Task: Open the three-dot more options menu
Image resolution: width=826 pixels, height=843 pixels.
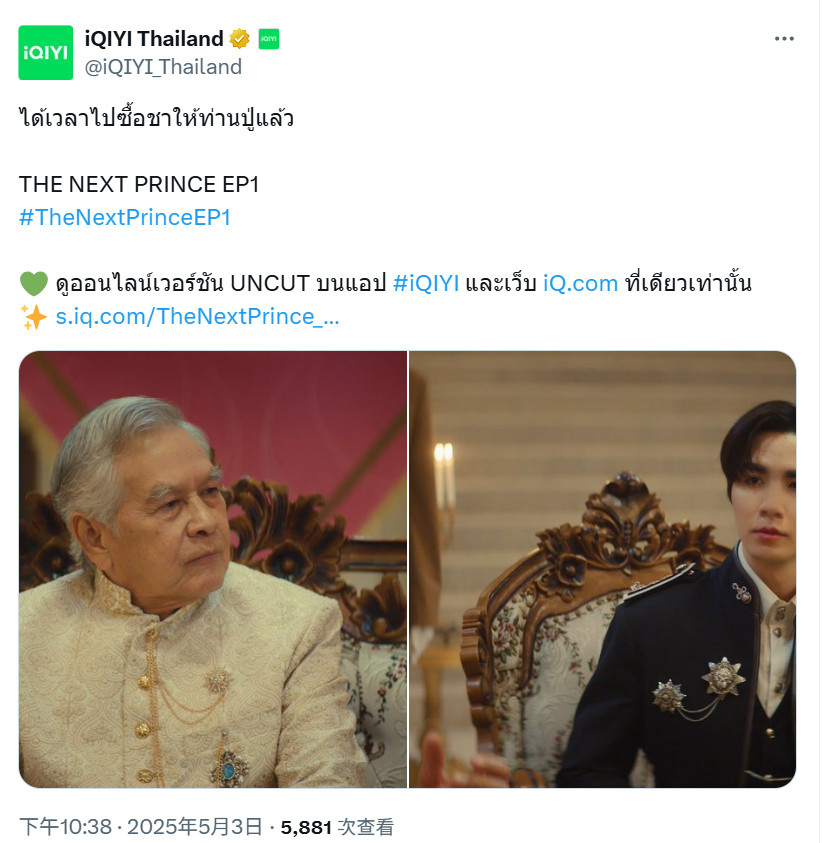Action: point(784,39)
